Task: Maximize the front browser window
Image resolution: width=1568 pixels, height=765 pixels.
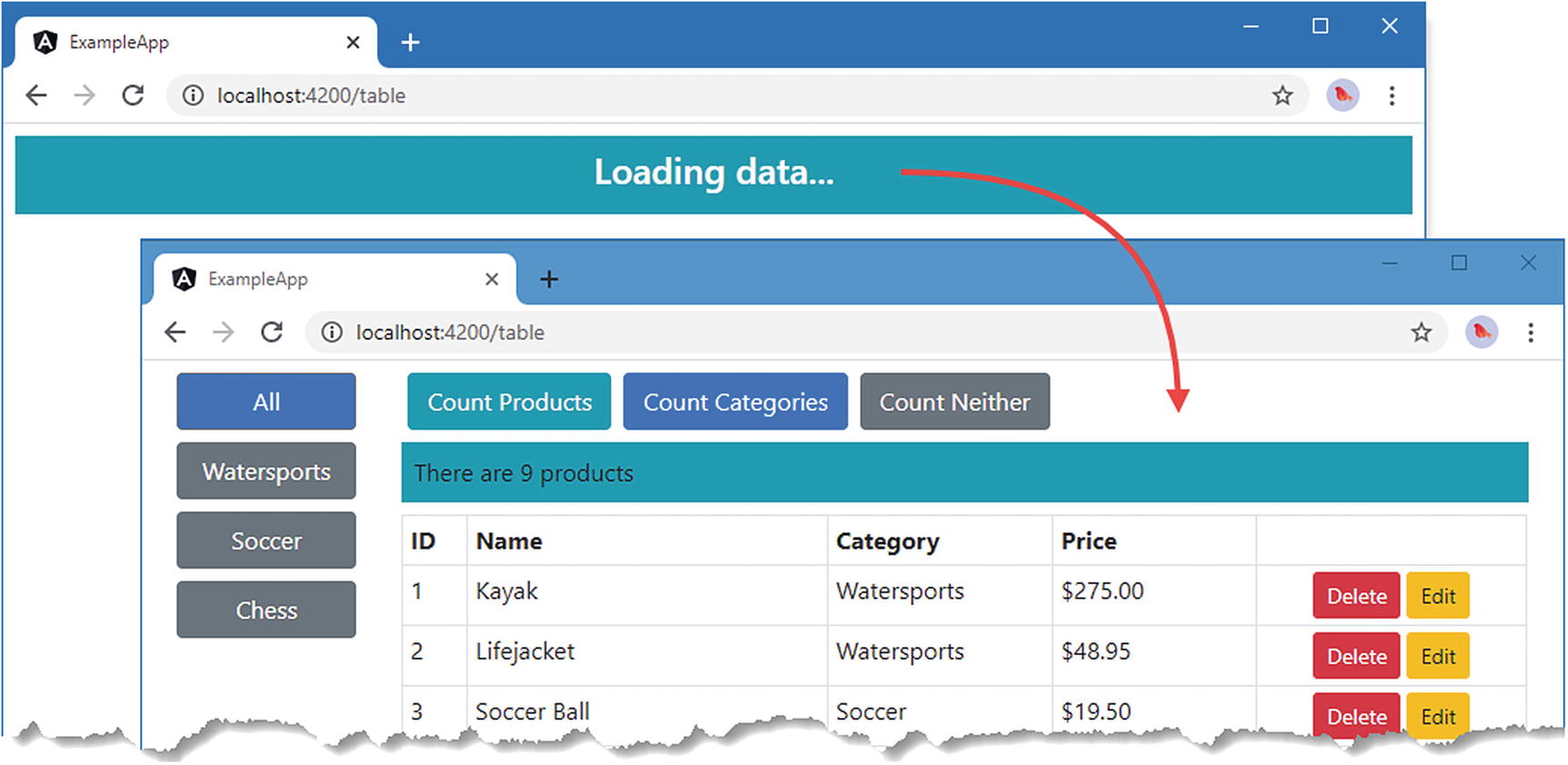Action: [1459, 263]
